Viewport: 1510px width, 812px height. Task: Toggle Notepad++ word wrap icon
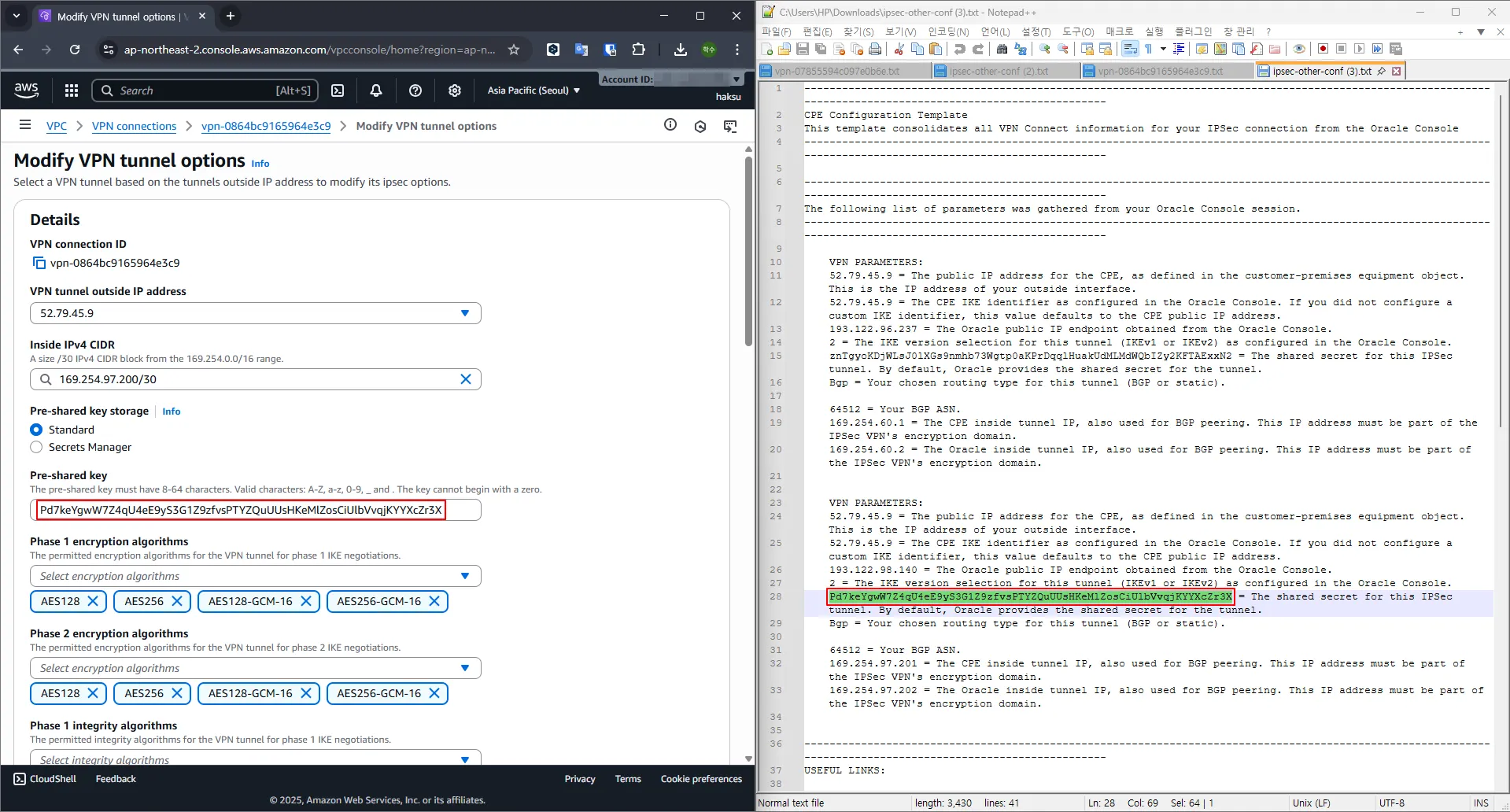(x=1130, y=49)
